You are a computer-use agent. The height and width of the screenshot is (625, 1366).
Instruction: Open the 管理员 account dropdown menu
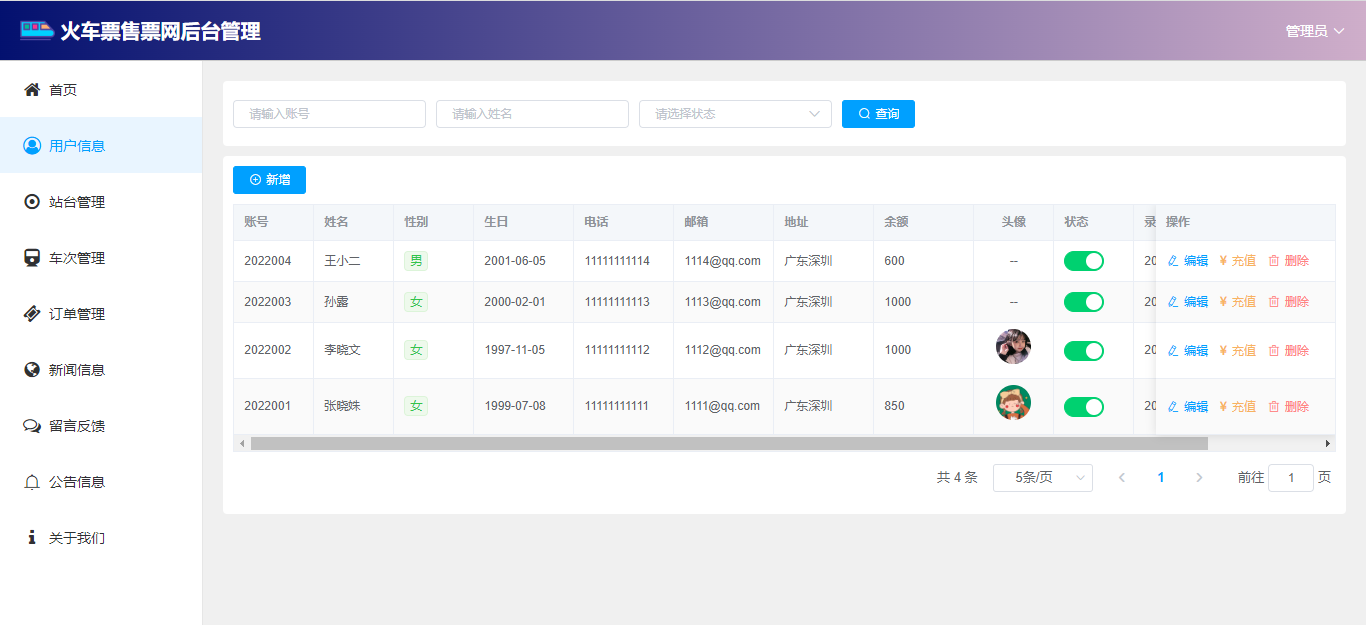(1314, 31)
